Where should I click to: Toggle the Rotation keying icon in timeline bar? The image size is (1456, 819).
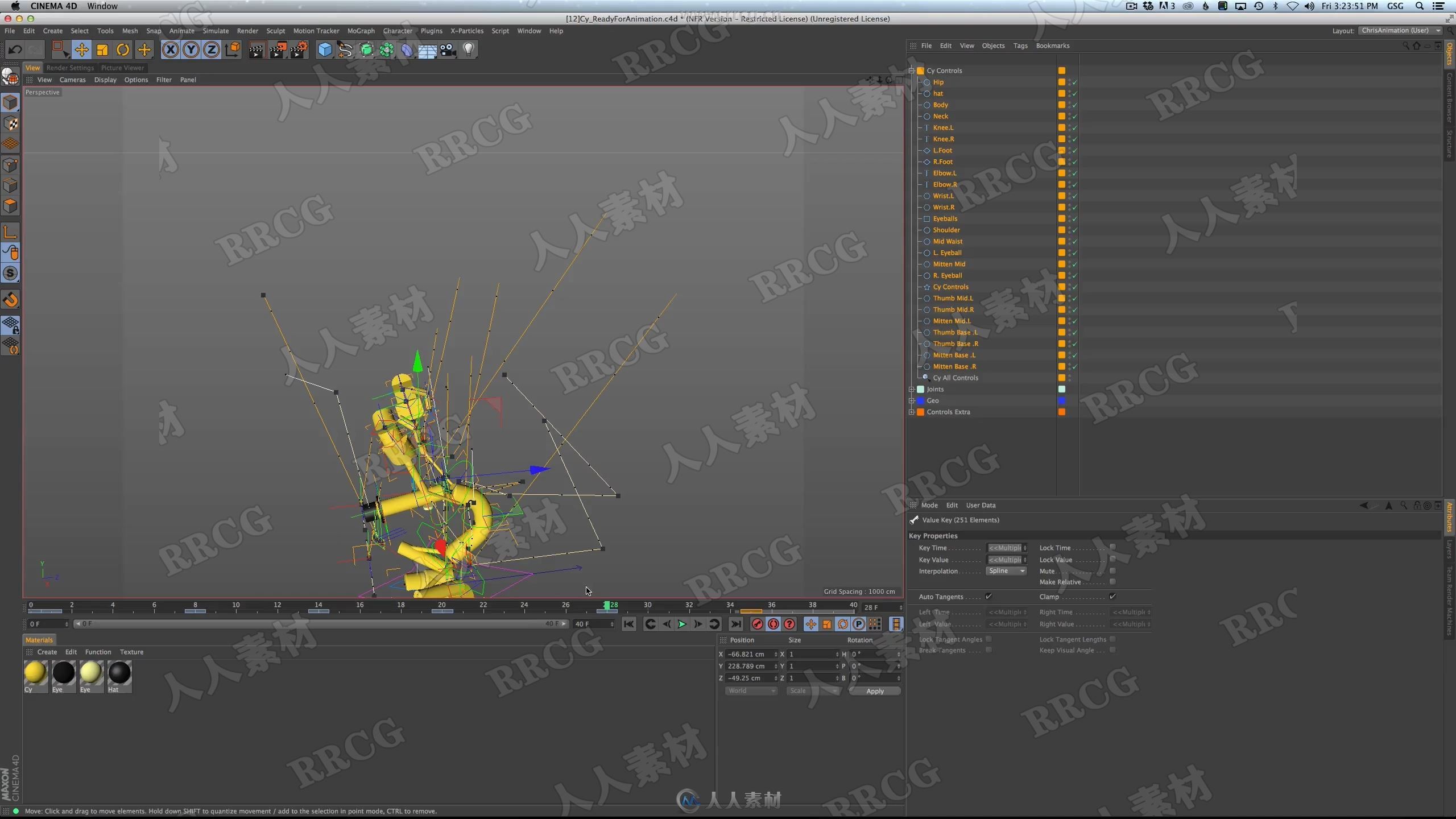click(842, 624)
